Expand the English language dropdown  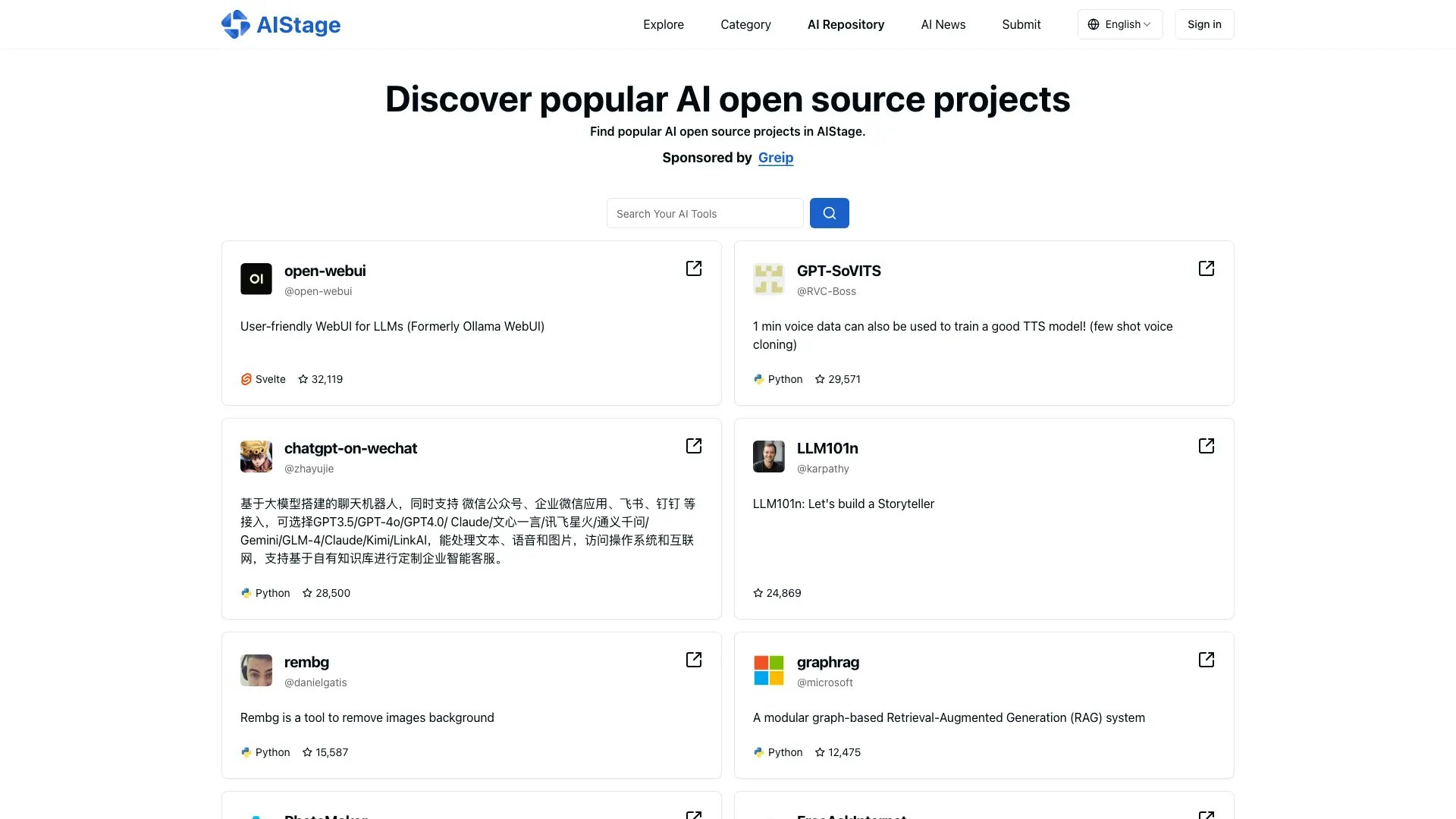(x=1119, y=24)
